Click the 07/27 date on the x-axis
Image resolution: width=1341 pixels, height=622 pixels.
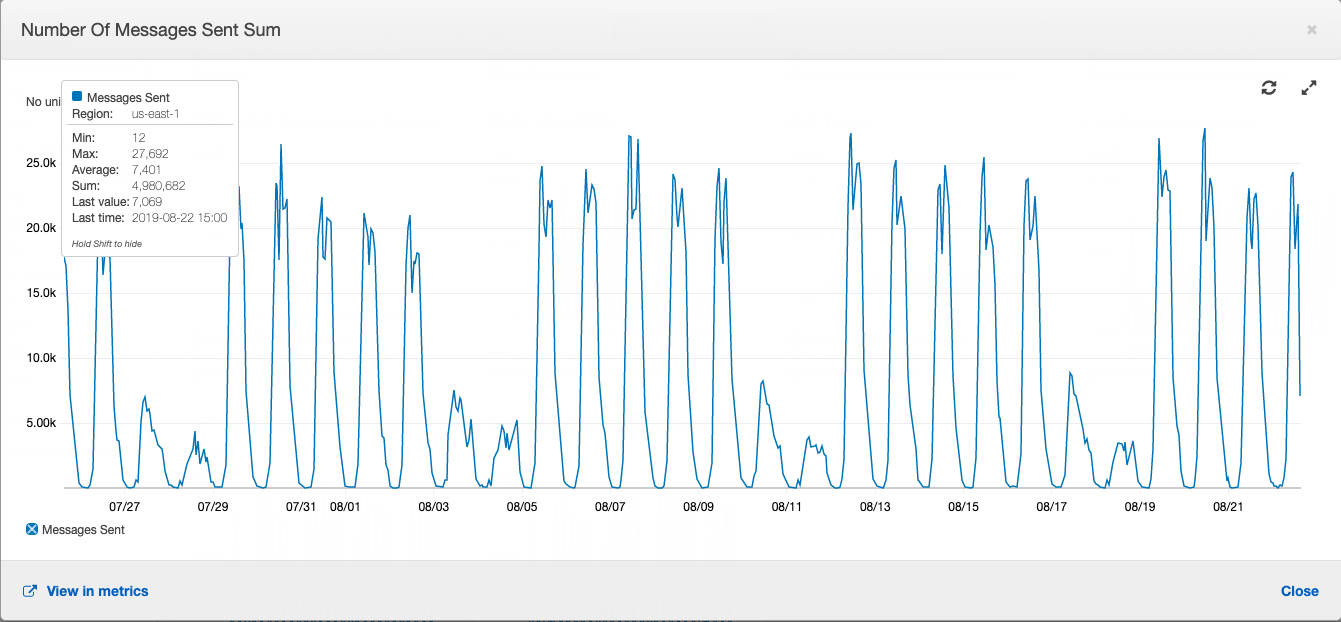click(x=124, y=507)
